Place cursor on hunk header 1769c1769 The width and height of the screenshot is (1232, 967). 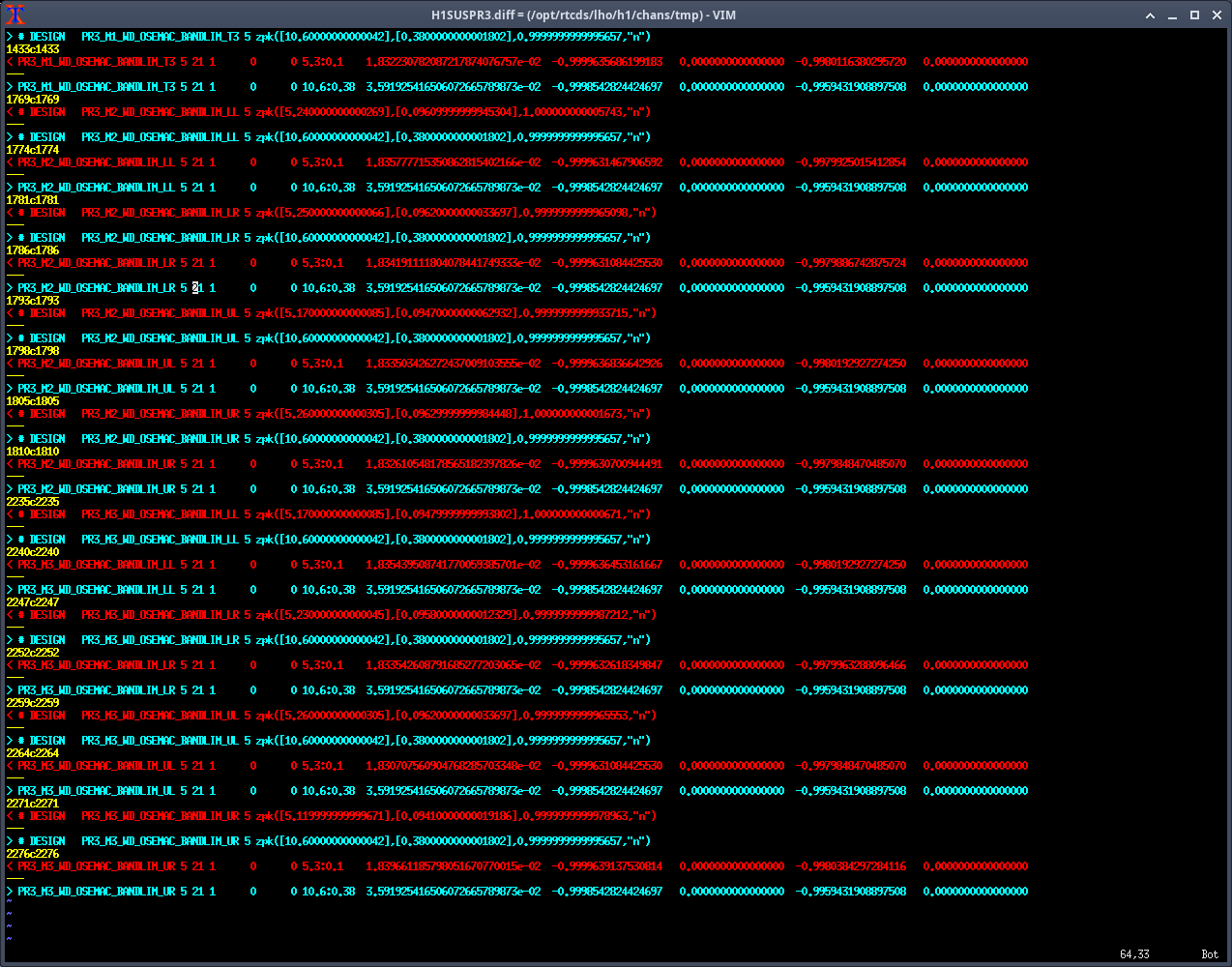32,100
